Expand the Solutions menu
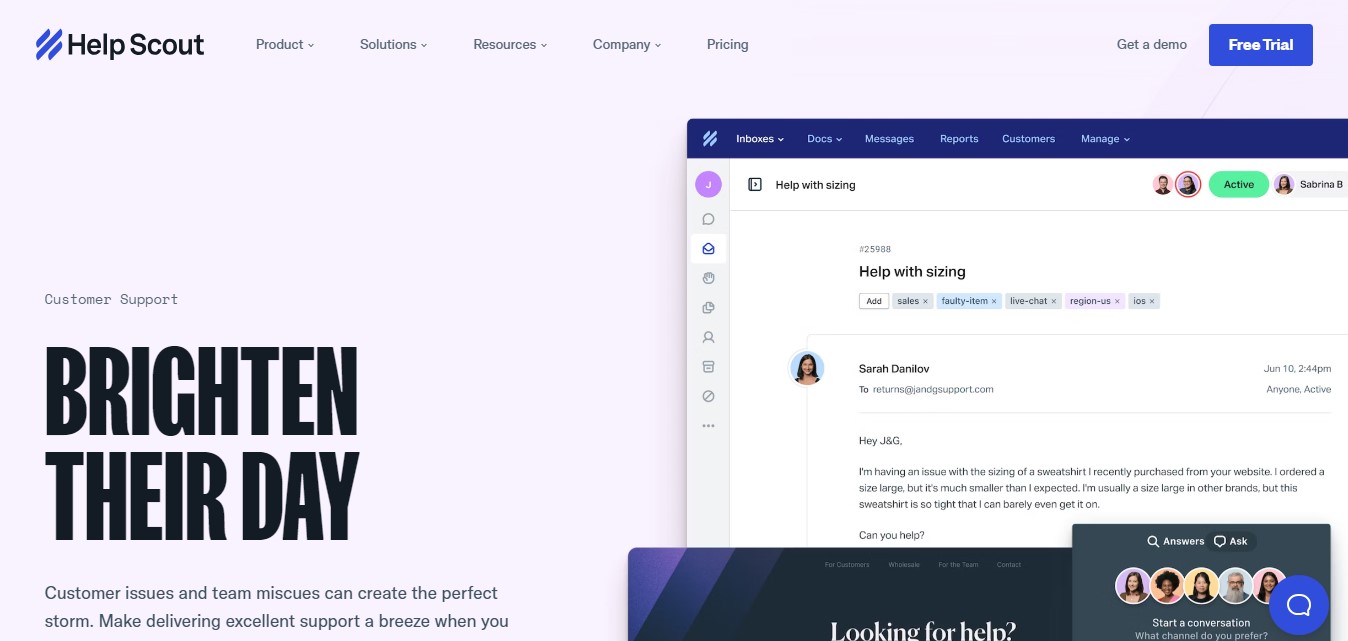This screenshot has width=1348, height=641. pos(393,44)
